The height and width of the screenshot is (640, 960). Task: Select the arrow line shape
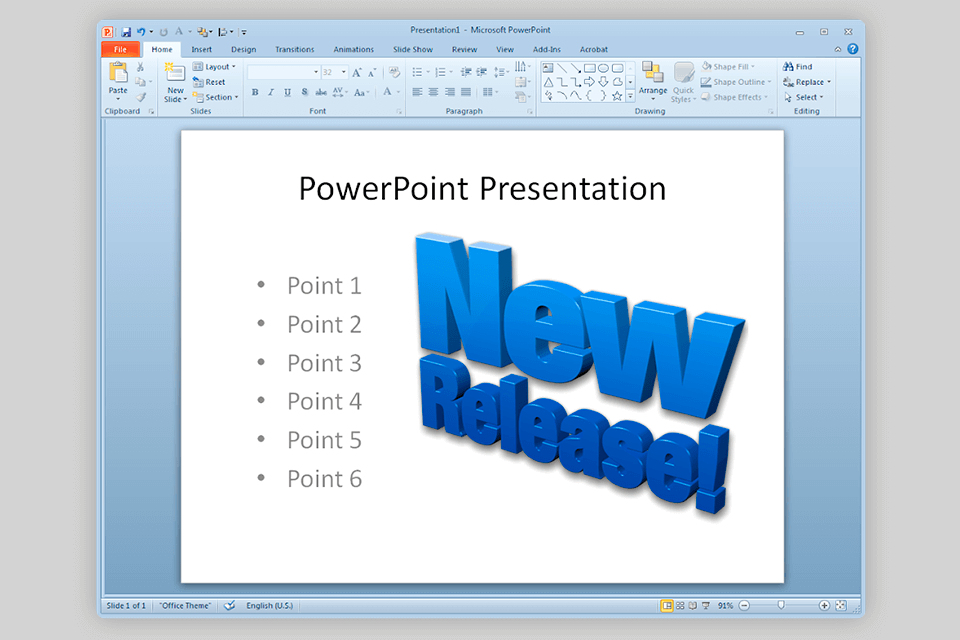tap(576, 68)
